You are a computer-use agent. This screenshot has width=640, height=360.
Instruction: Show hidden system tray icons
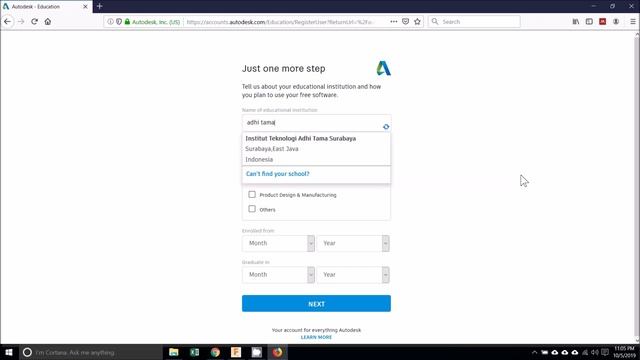534,352
